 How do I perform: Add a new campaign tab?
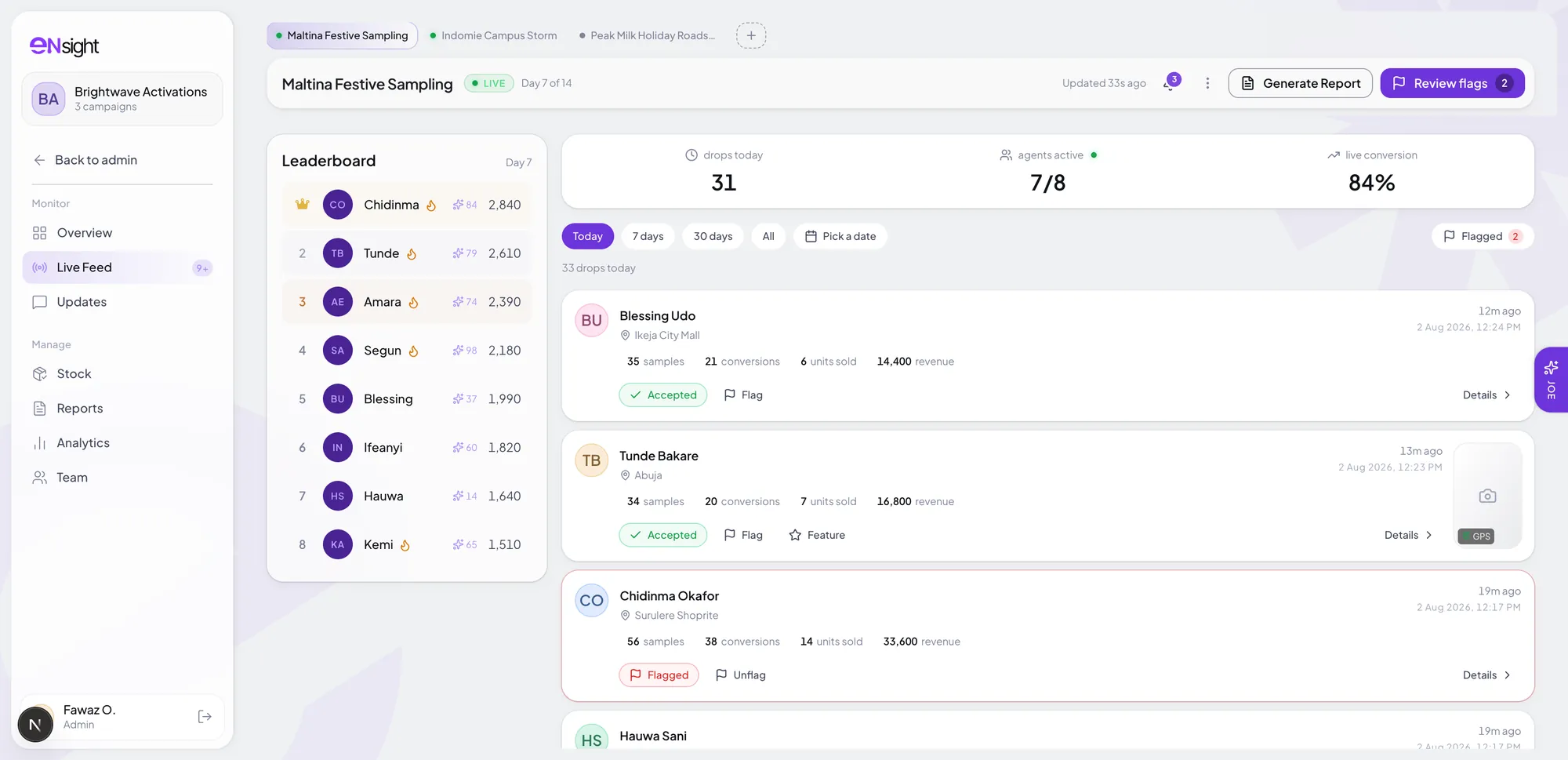(x=751, y=35)
